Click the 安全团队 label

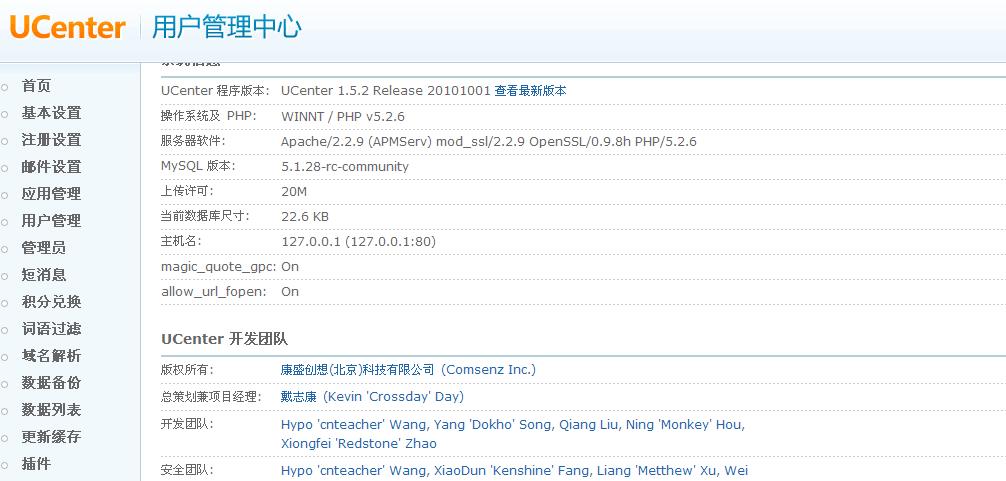coord(187,470)
